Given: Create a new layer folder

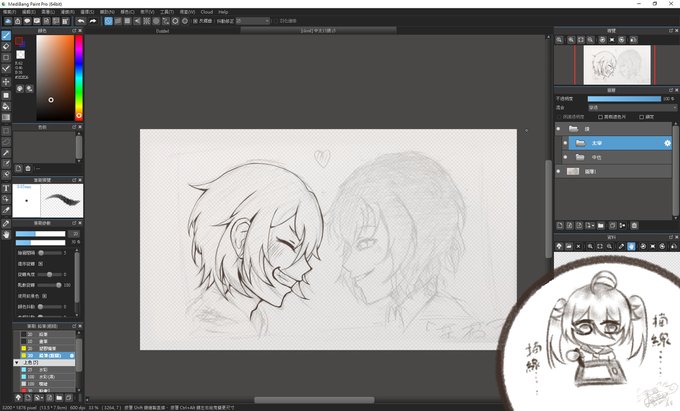Looking at the screenshot, I should (x=601, y=225).
